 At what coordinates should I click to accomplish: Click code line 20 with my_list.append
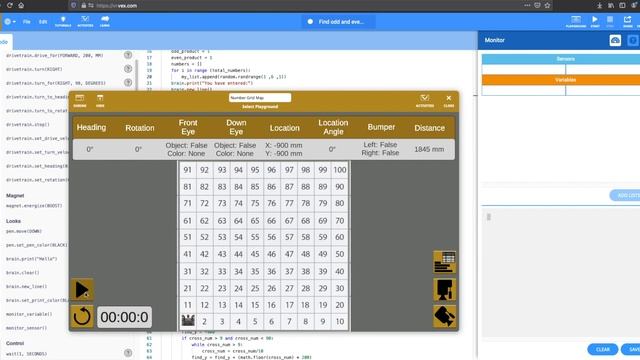pyautogui.click(x=233, y=76)
